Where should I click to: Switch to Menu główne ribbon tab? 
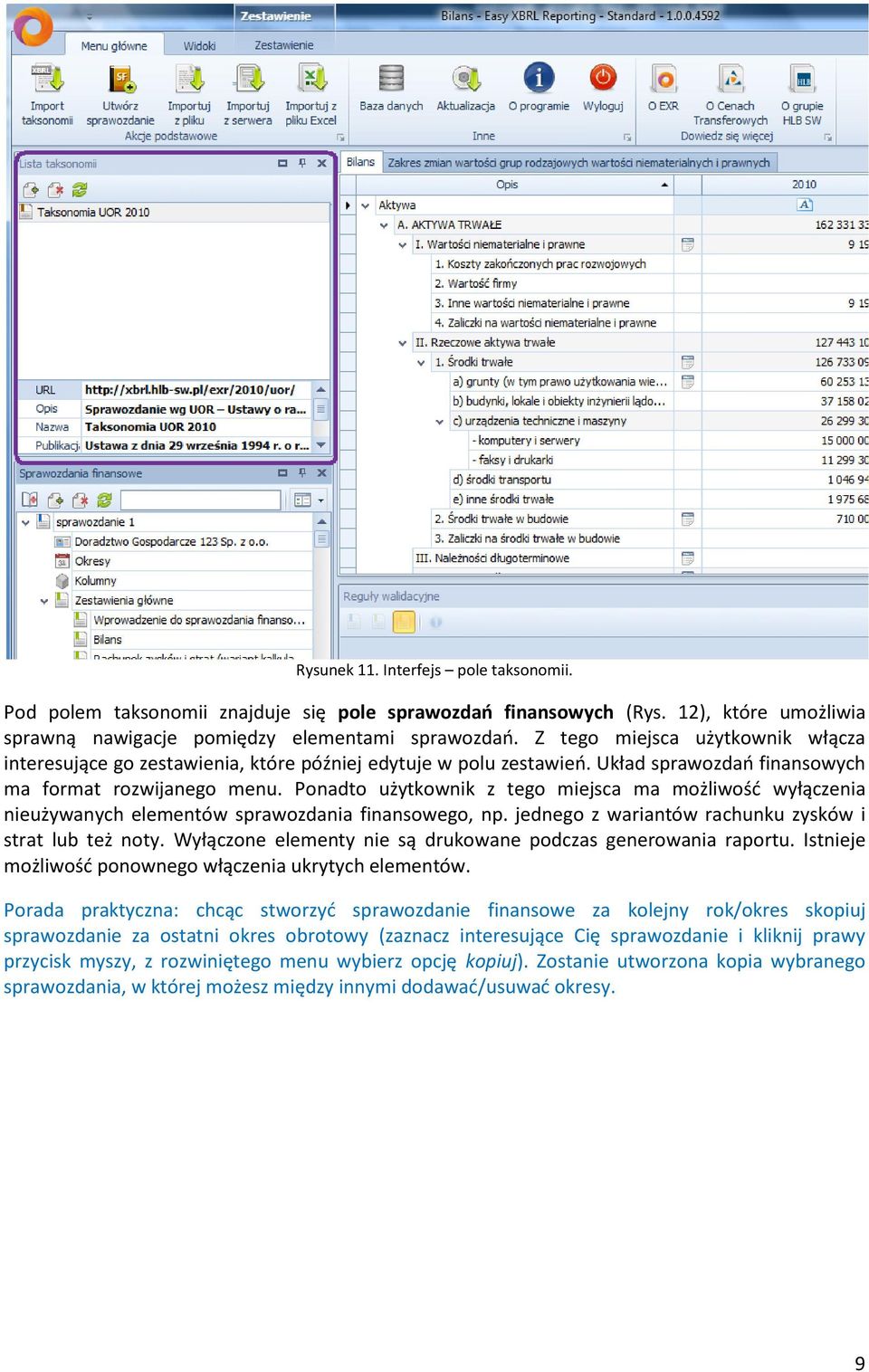[x=114, y=46]
